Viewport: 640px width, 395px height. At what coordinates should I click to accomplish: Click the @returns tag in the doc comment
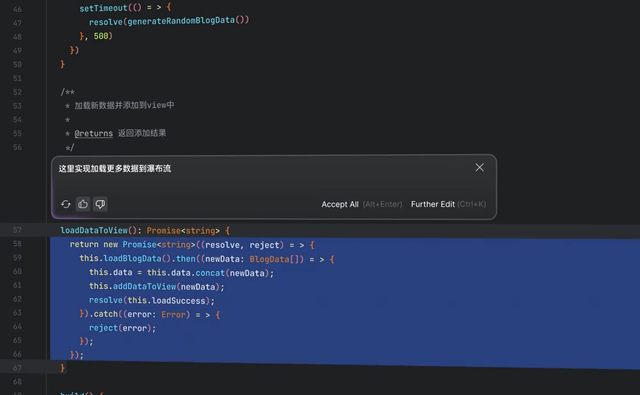click(x=93, y=133)
